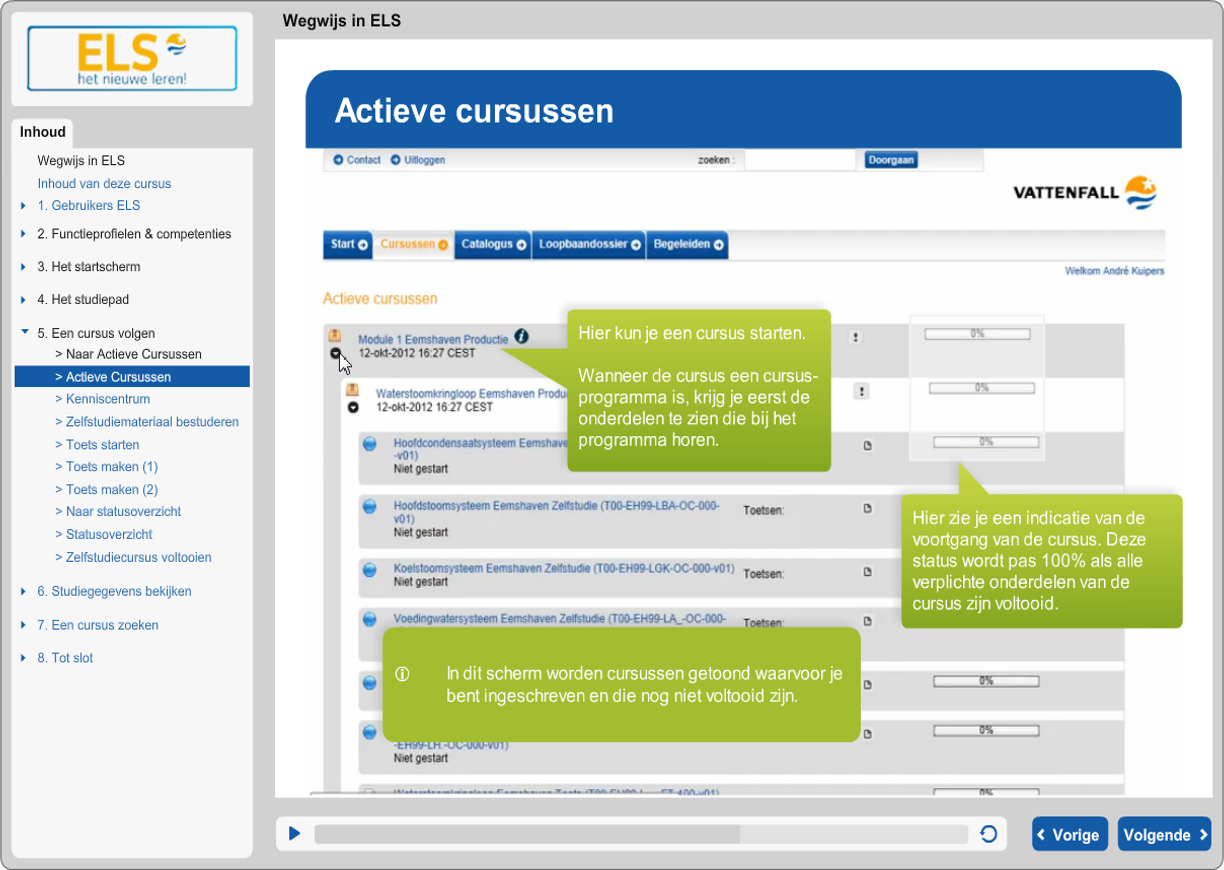Click the info circle in the green callout
This screenshot has width=1224, height=870.
coord(403,675)
